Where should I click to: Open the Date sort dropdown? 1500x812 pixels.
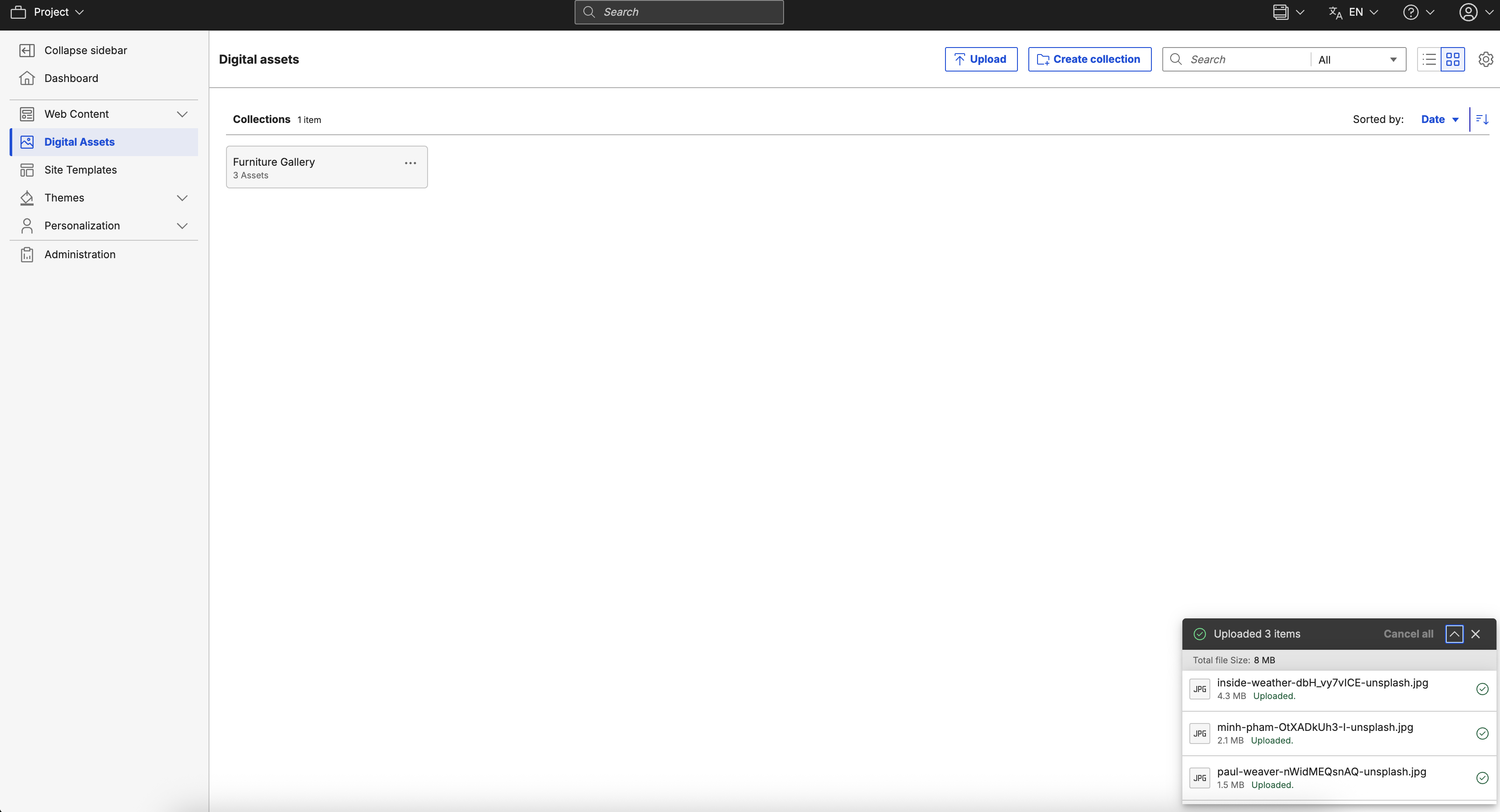(x=1439, y=119)
